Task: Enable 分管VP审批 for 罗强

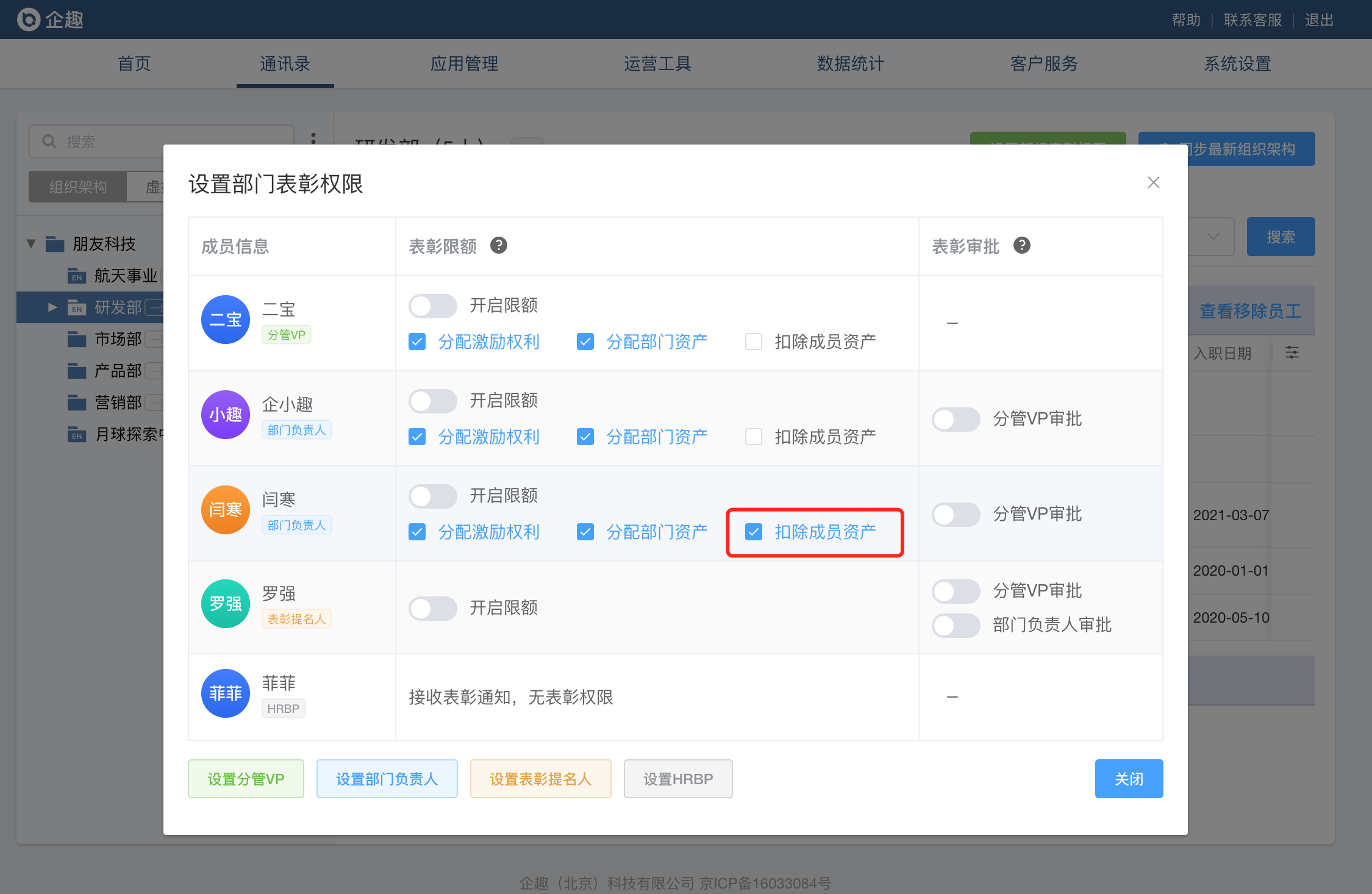Action: coord(956,591)
